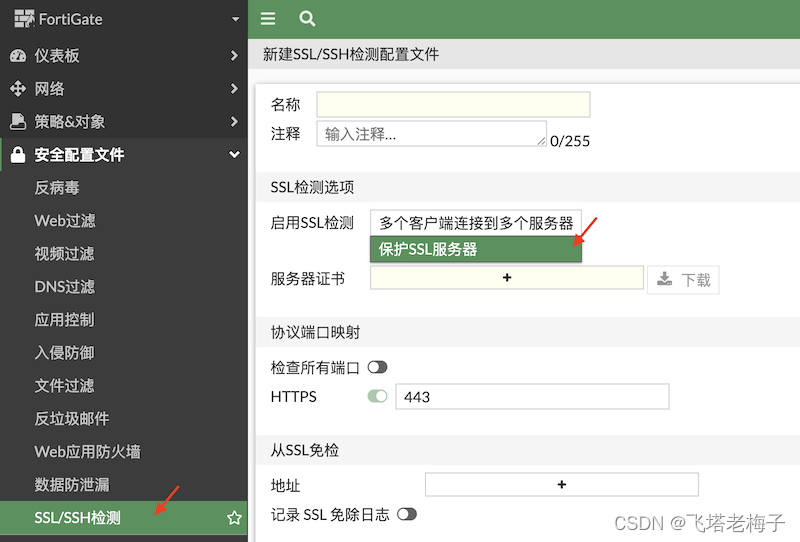Collapse the 安全配置文件 chevron

pos(234,154)
